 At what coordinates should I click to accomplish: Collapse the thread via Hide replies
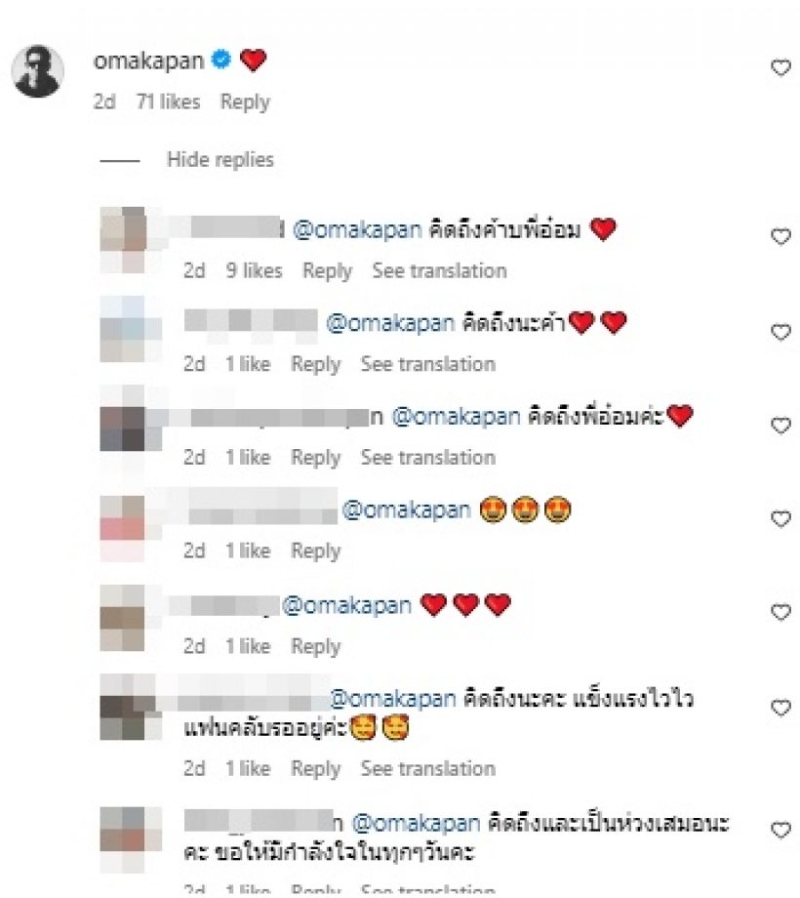[220, 159]
